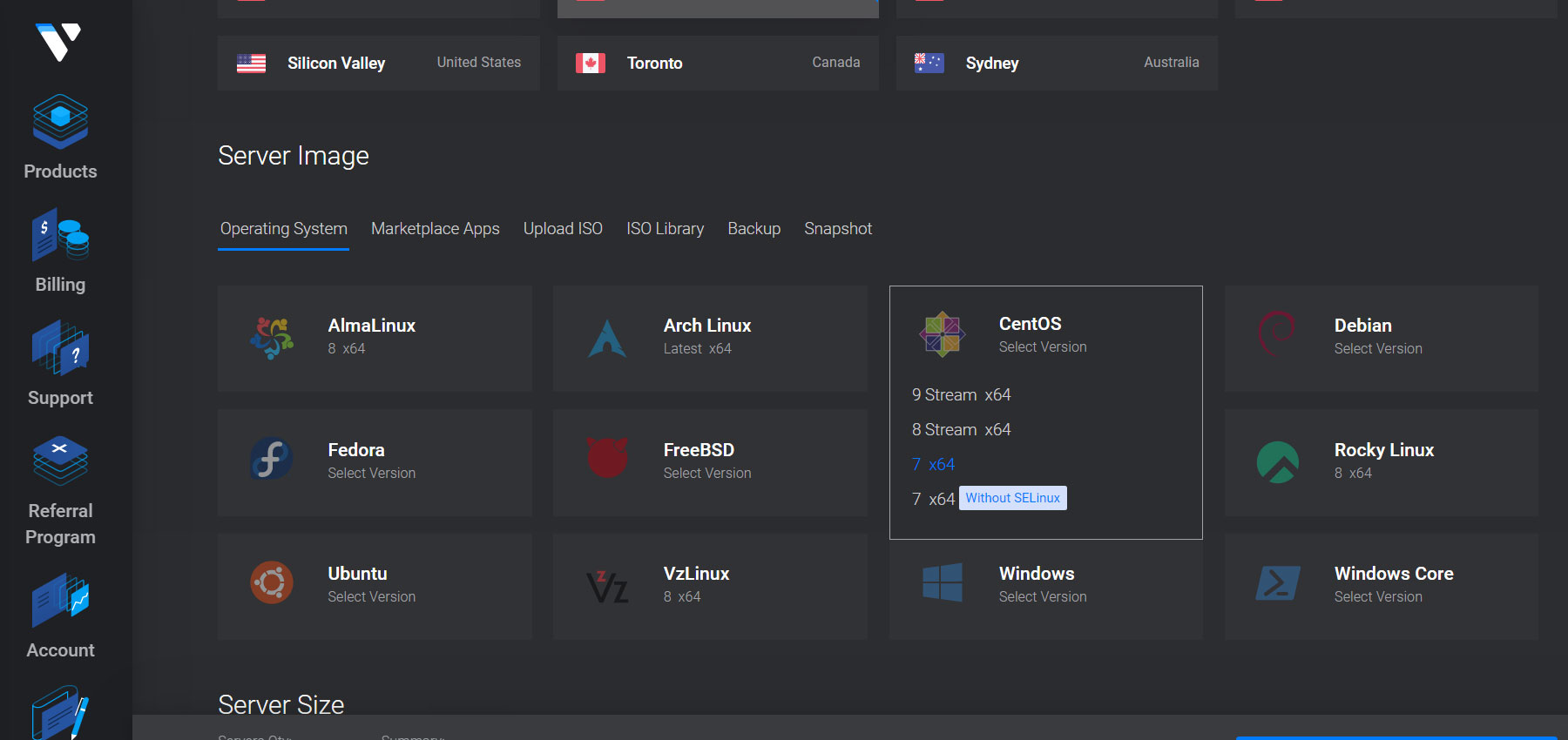1568x740 pixels.
Task: Select Rocky Linux 8 x64 image
Action: pyautogui.click(x=1382, y=462)
